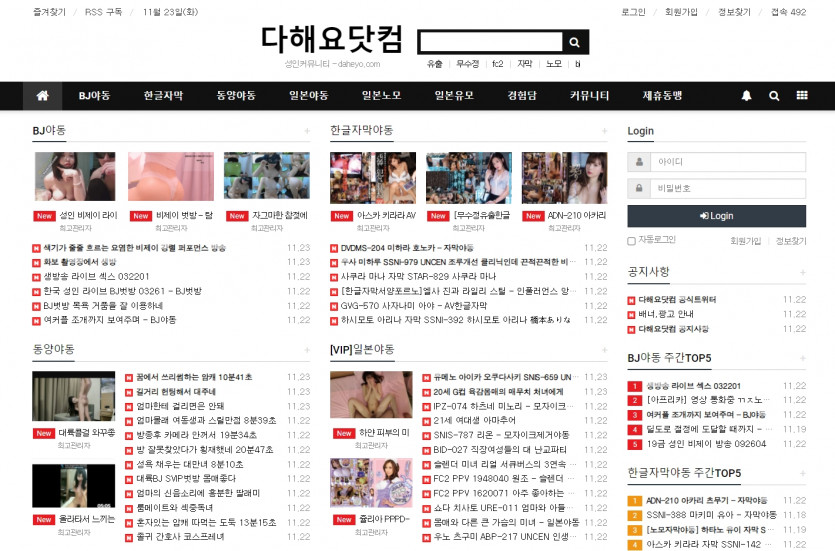The width and height of the screenshot is (835, 551).
Task: Open the 커뮤니티 menu item
Action: (589, 96)
